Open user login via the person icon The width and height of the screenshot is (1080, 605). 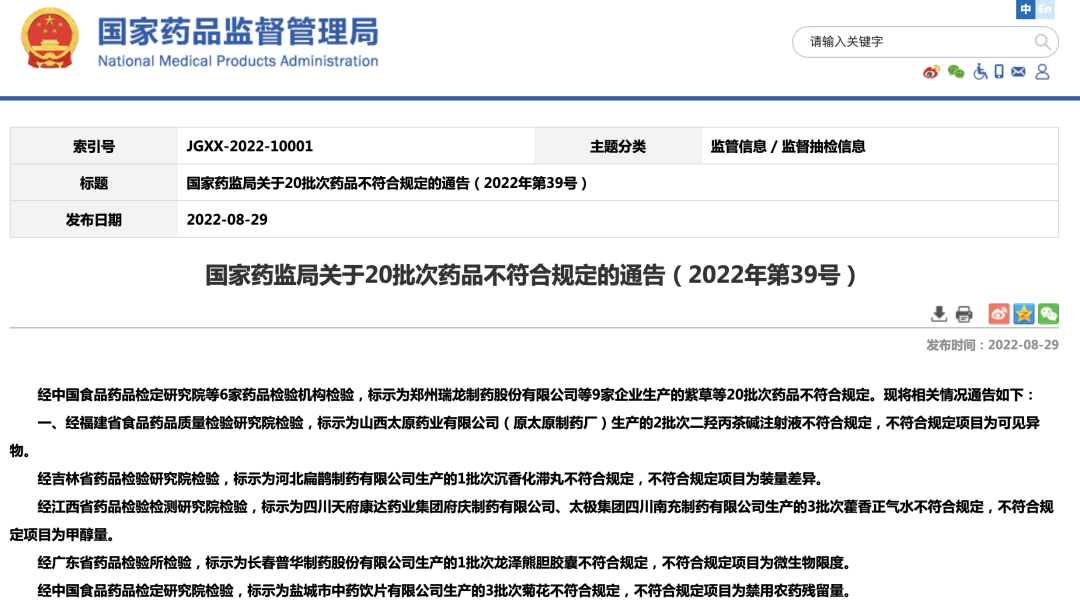point(1042,72)
